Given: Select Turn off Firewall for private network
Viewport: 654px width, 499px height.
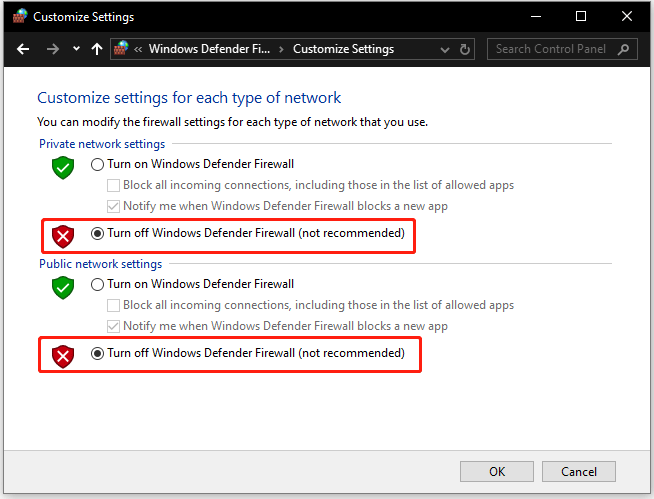Looking at the screenshot, I should pos(98,234).
